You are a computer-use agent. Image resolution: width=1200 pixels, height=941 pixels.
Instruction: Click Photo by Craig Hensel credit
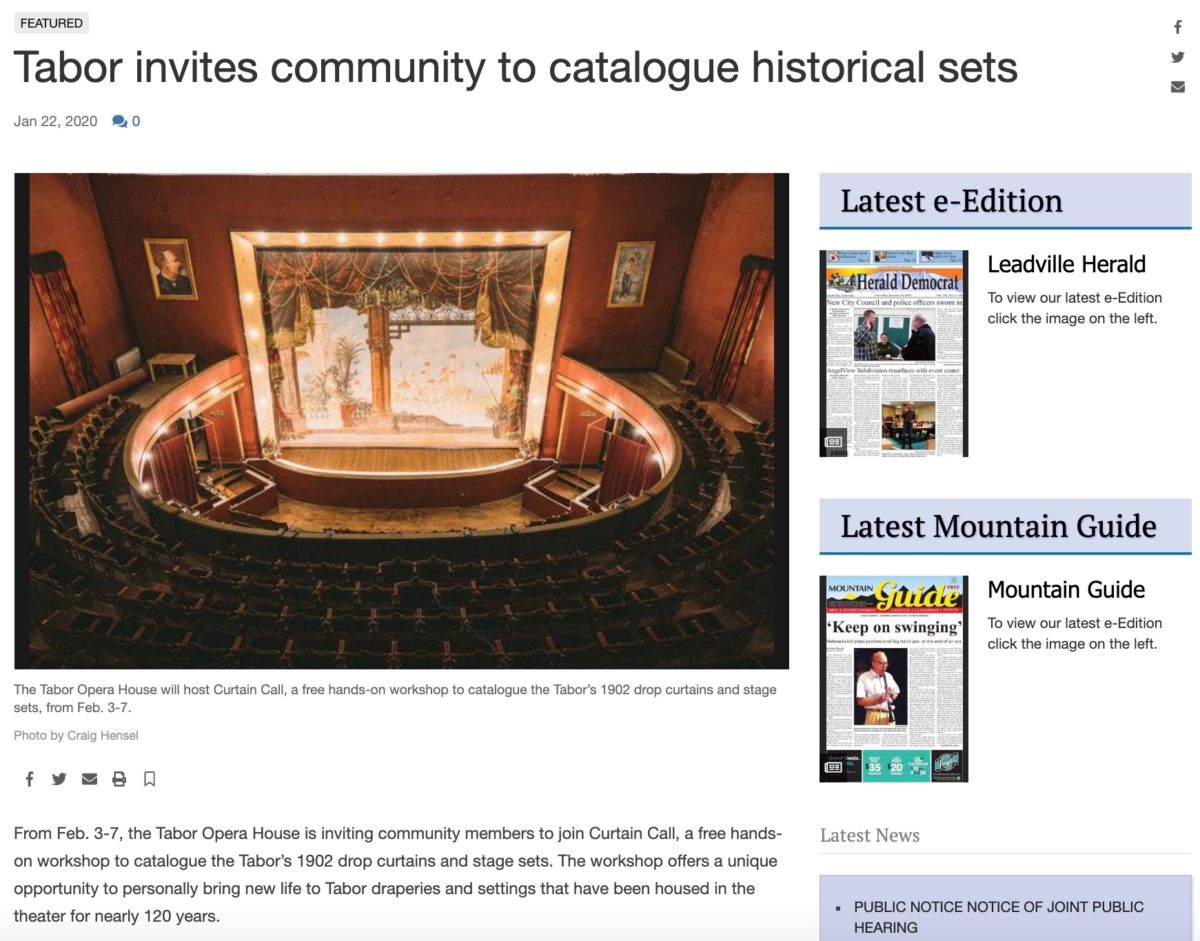tap(76, 735)
